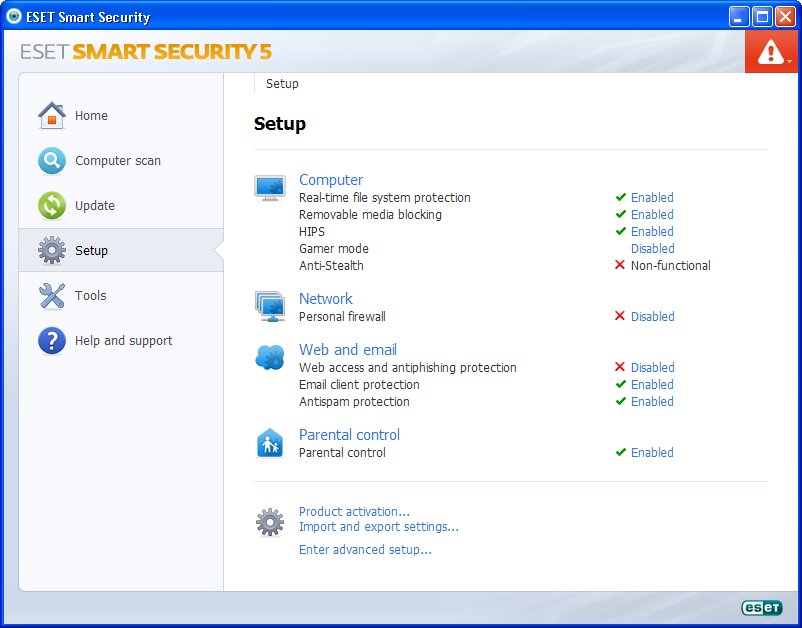Click green check beside Antispam protection
Screen dimensions: 802x628
[x=620, y=401]
